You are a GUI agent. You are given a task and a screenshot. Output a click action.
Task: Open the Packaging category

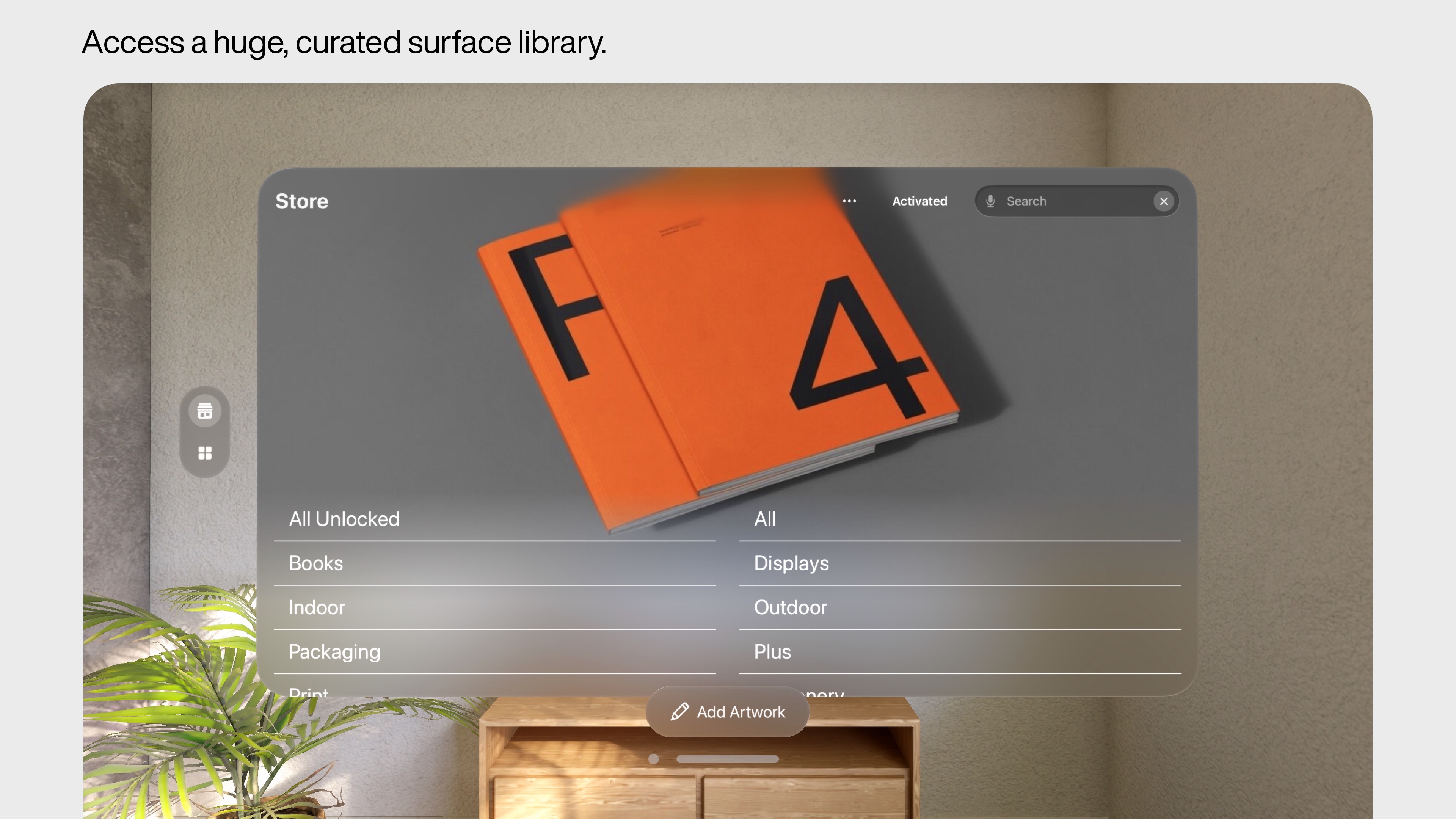tap(494, 652)
